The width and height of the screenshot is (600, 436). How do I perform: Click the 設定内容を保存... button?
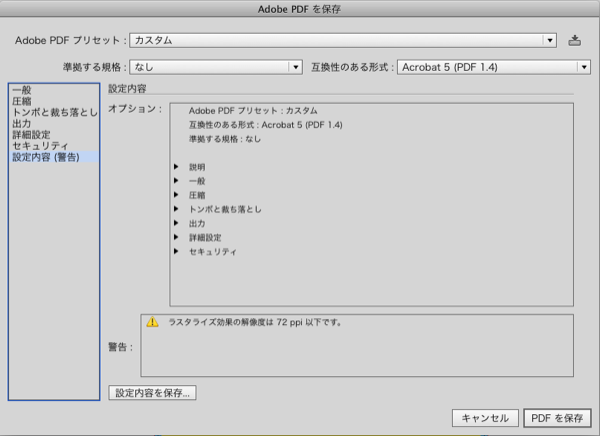pos(152,393)
